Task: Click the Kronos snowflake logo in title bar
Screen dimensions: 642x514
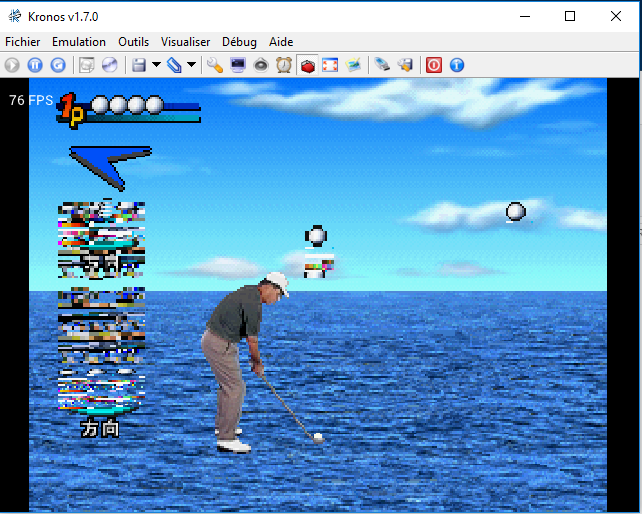Action: tap(15, 16)
